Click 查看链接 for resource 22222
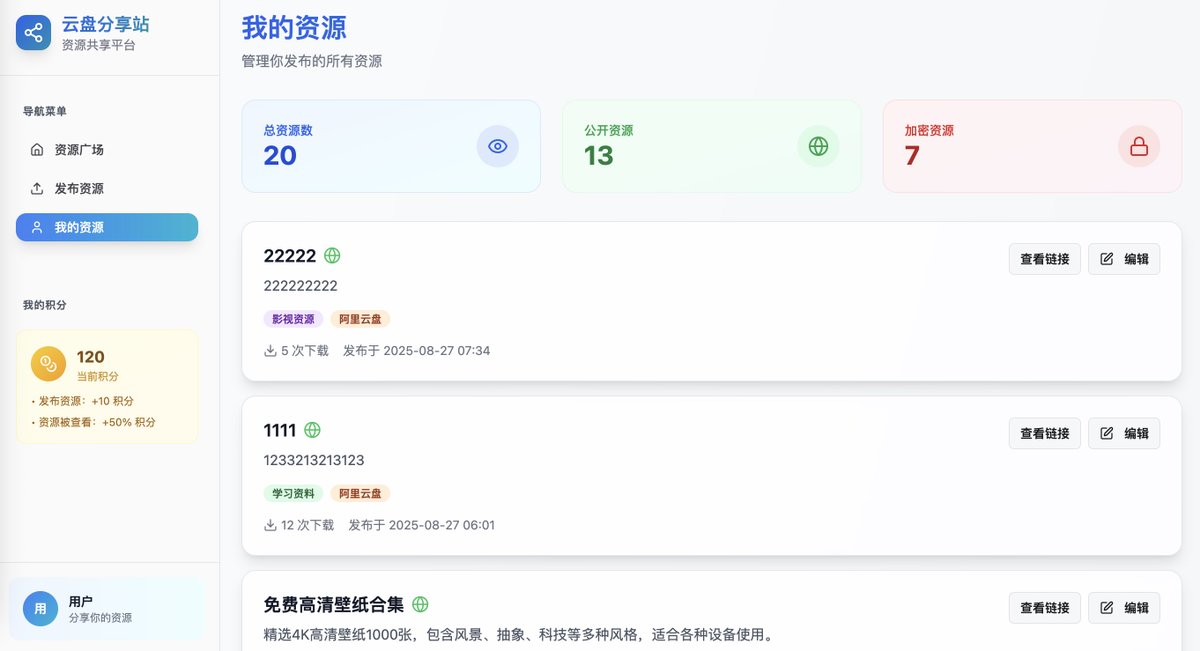 1044,259
